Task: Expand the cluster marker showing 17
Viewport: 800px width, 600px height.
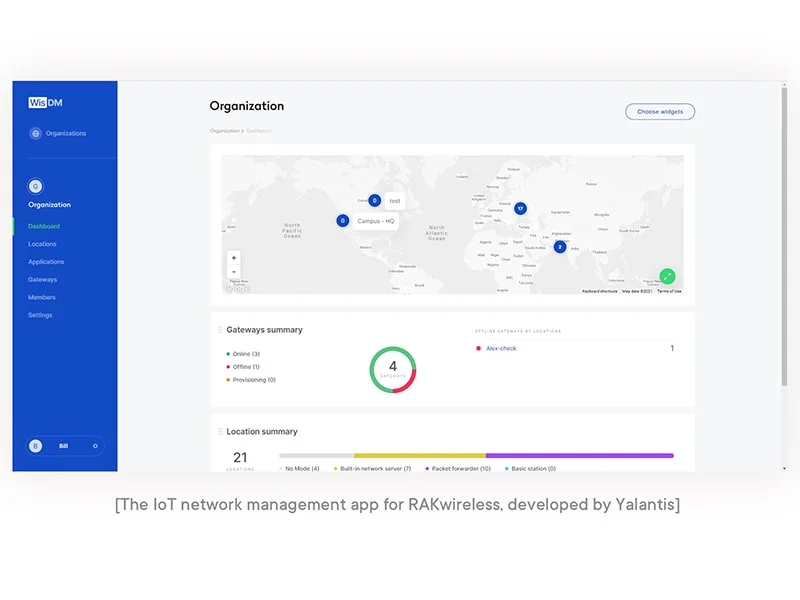Action: click(520, 208)
